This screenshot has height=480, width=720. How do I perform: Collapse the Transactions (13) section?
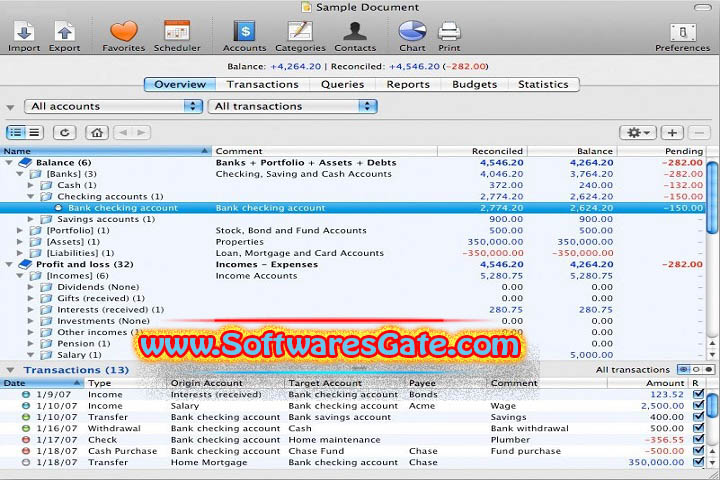[x=11, y=370]
